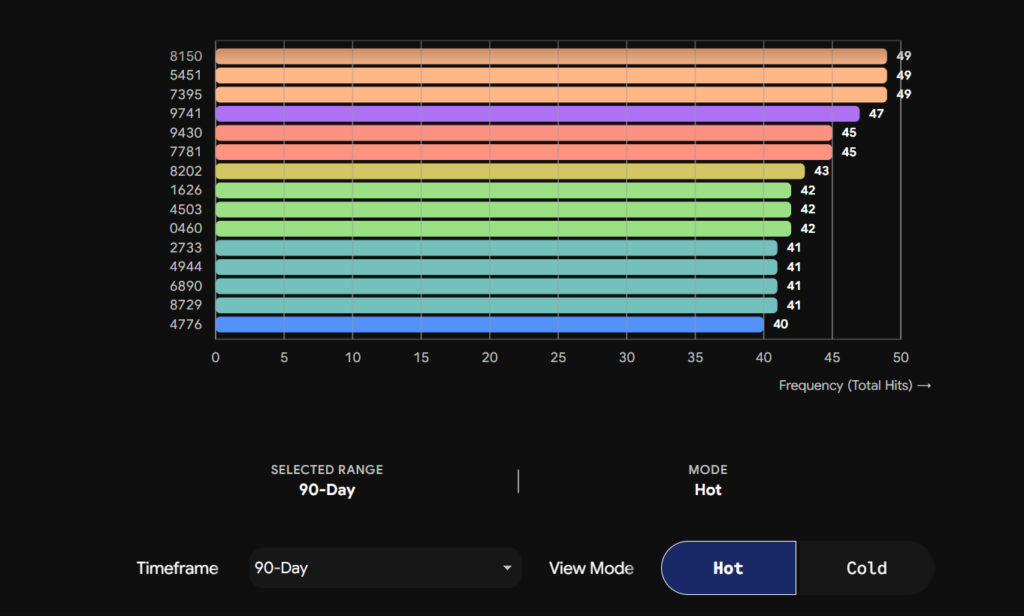Click the value 40 next to 4776 bar
Screen dimensions: 1024x616
pos(780,324)
